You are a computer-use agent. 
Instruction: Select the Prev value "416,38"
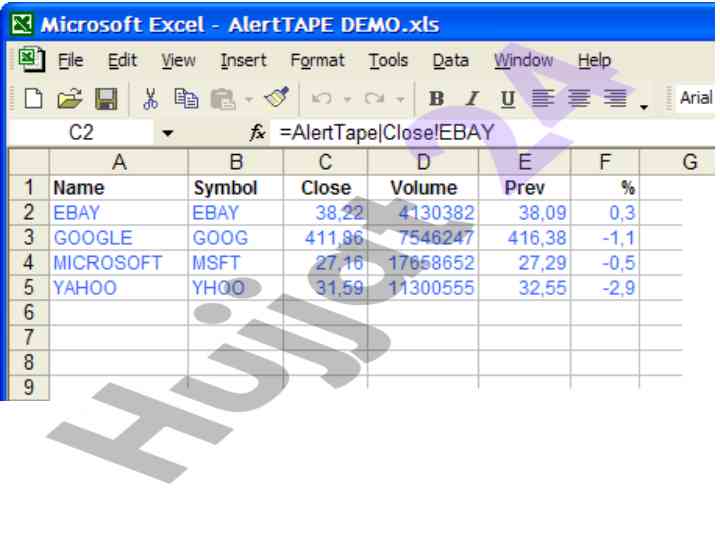point(524,237)
